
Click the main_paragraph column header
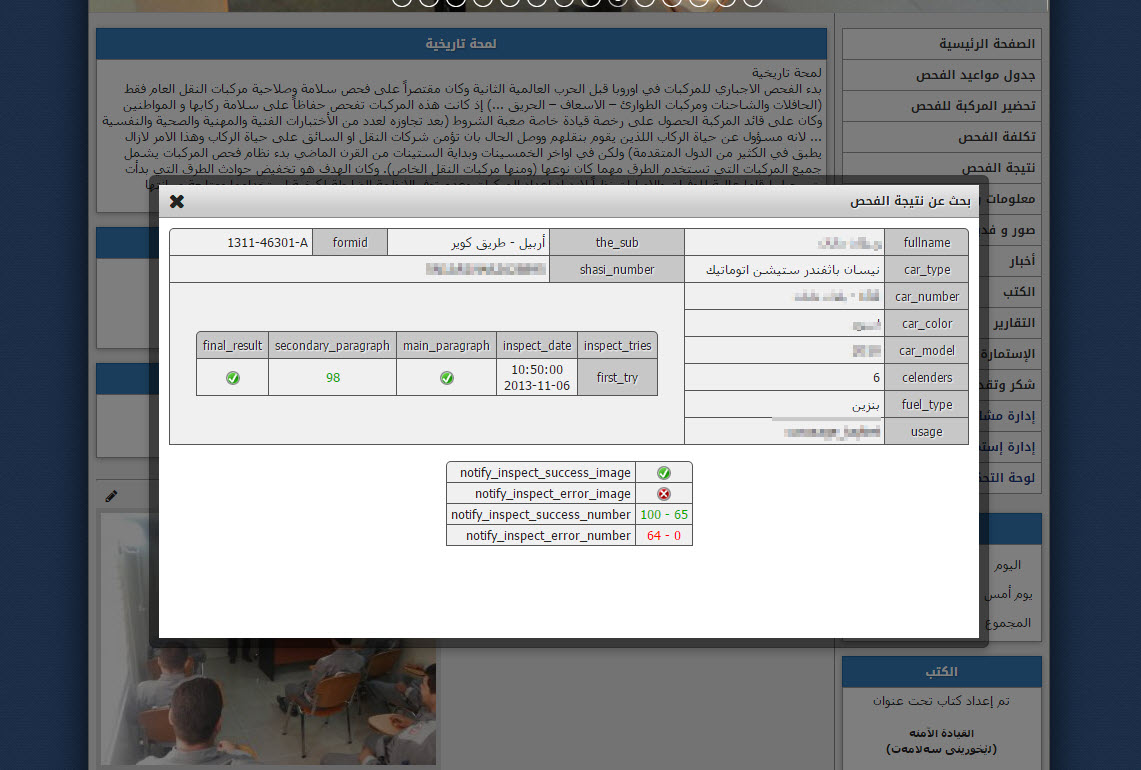coord(446,345)
